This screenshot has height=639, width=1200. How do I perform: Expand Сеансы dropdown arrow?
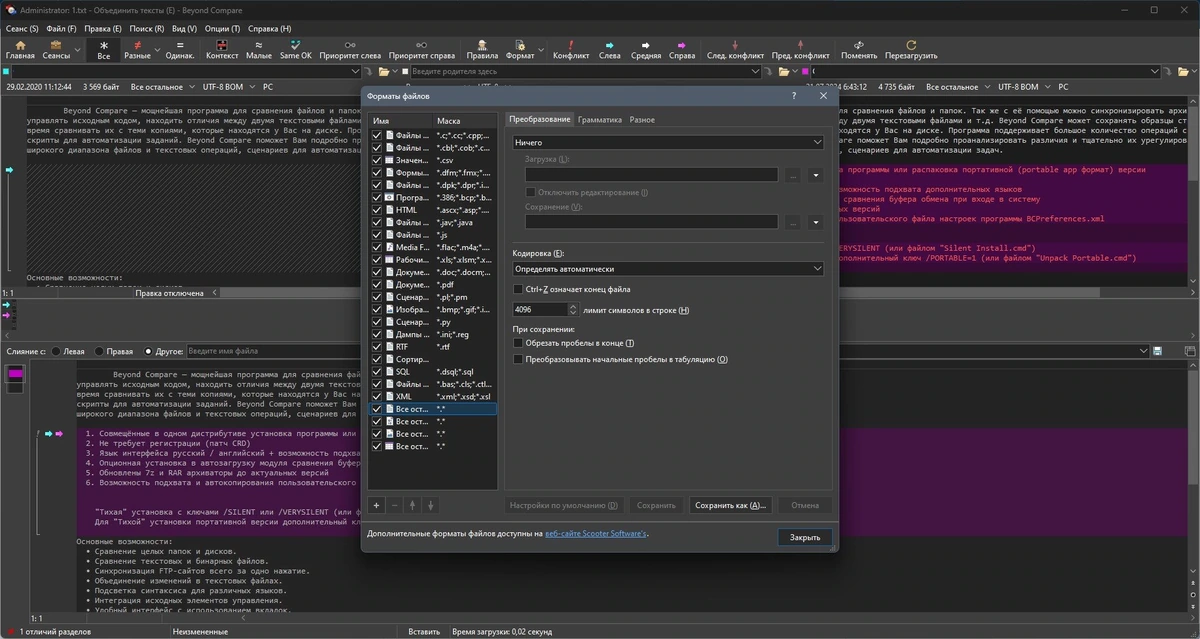(78, 50)
